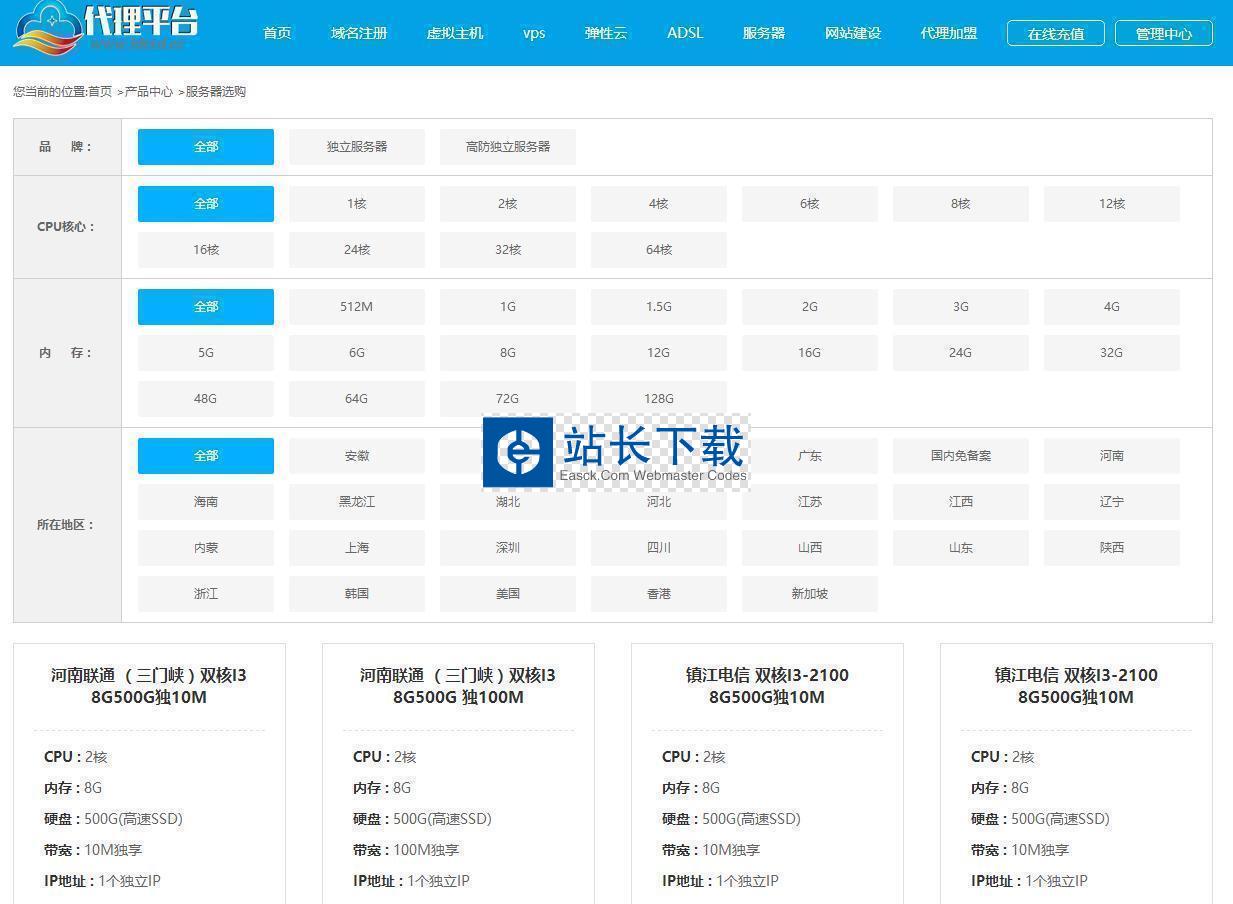The height and width of the screenshot is (904, 1233).
Task: Open the ADSL navigation item
Action: click(x=685, y=33)
